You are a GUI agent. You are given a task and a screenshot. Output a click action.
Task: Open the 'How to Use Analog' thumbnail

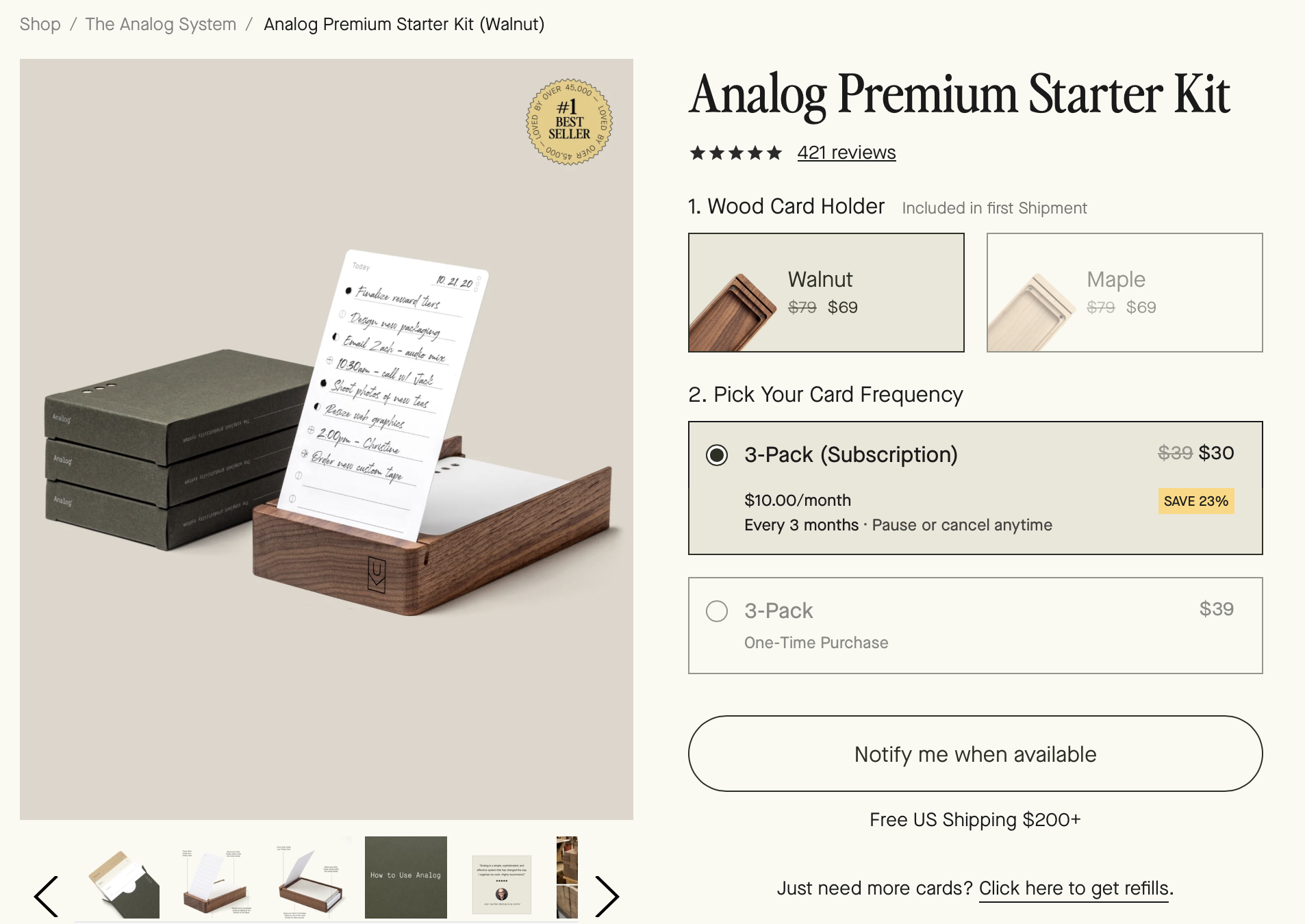pos(406,877)
